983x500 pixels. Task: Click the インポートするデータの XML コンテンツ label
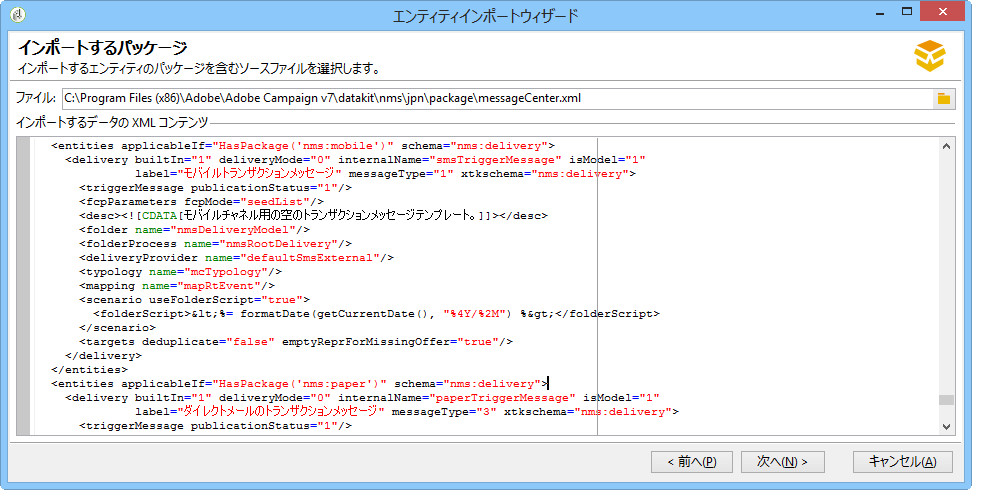[112, 123]
